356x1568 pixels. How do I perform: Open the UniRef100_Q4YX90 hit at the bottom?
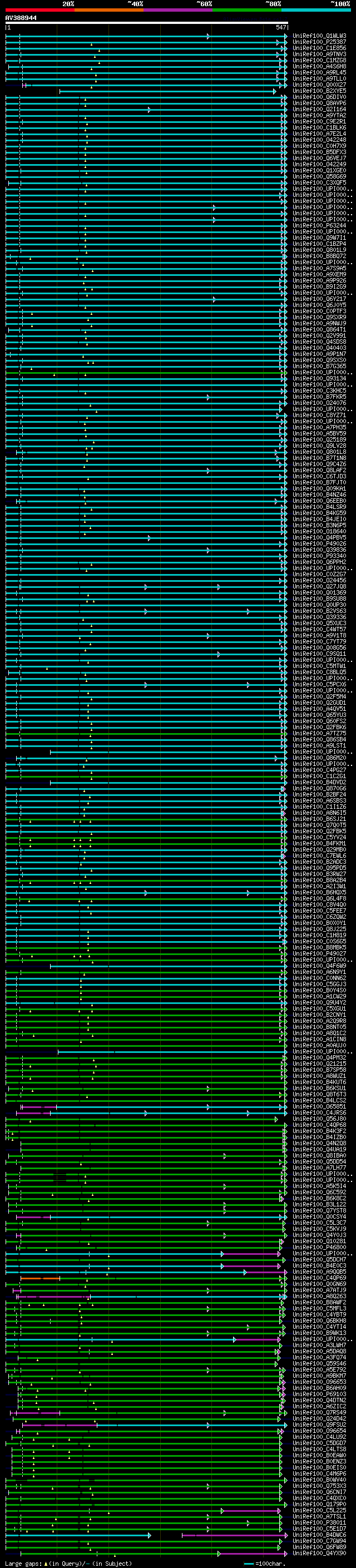click(x=319, y=1553)
